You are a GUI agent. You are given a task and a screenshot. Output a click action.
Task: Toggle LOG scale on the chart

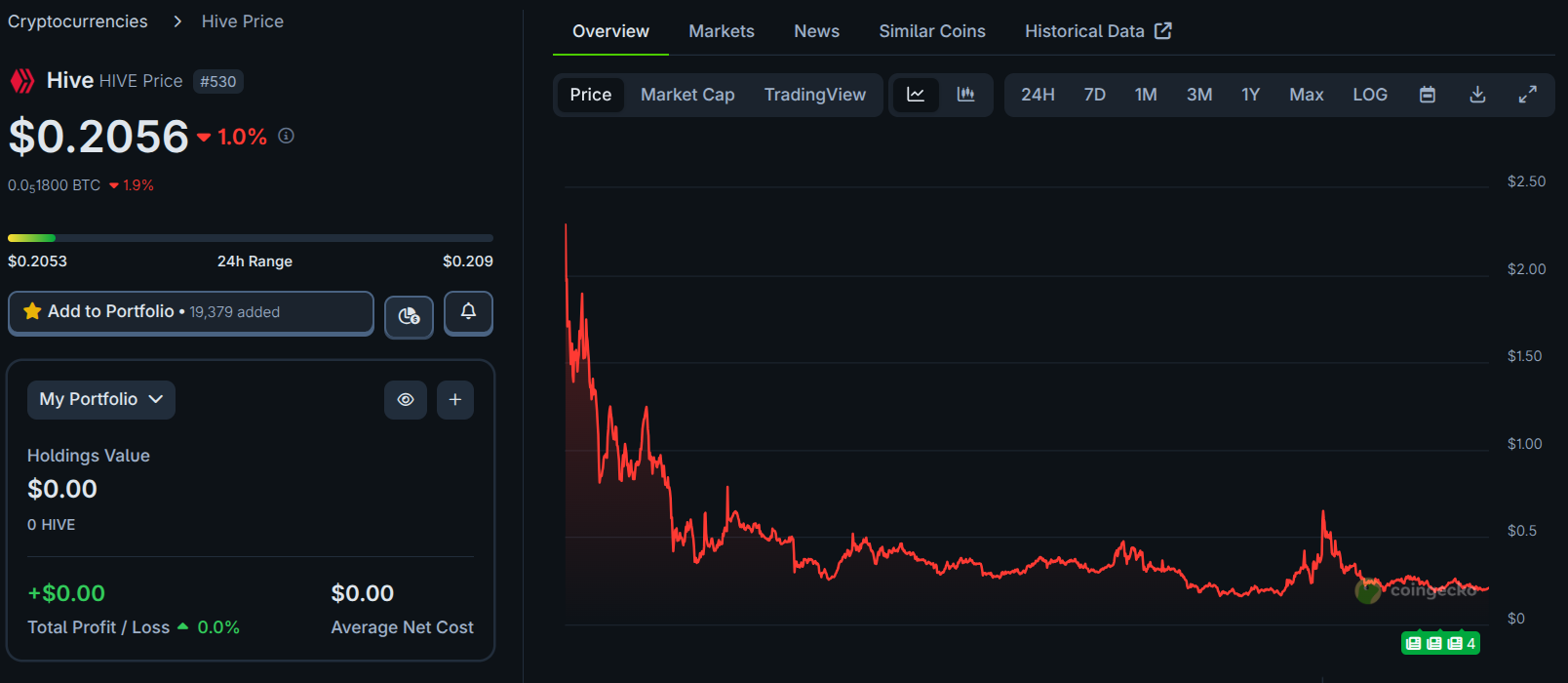tap(1369, 95)
